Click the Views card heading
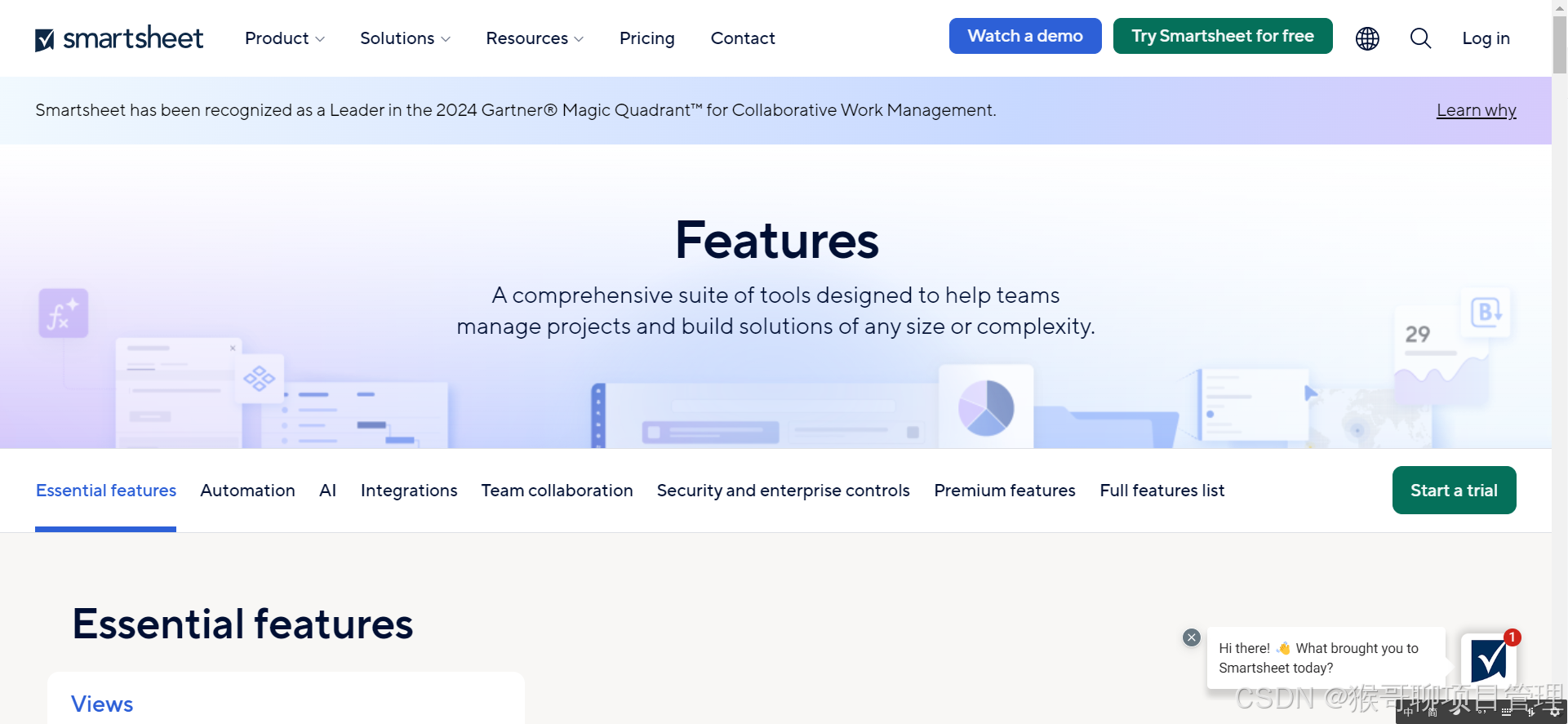Screen dimensions: 1568x724 coord(102,704)
